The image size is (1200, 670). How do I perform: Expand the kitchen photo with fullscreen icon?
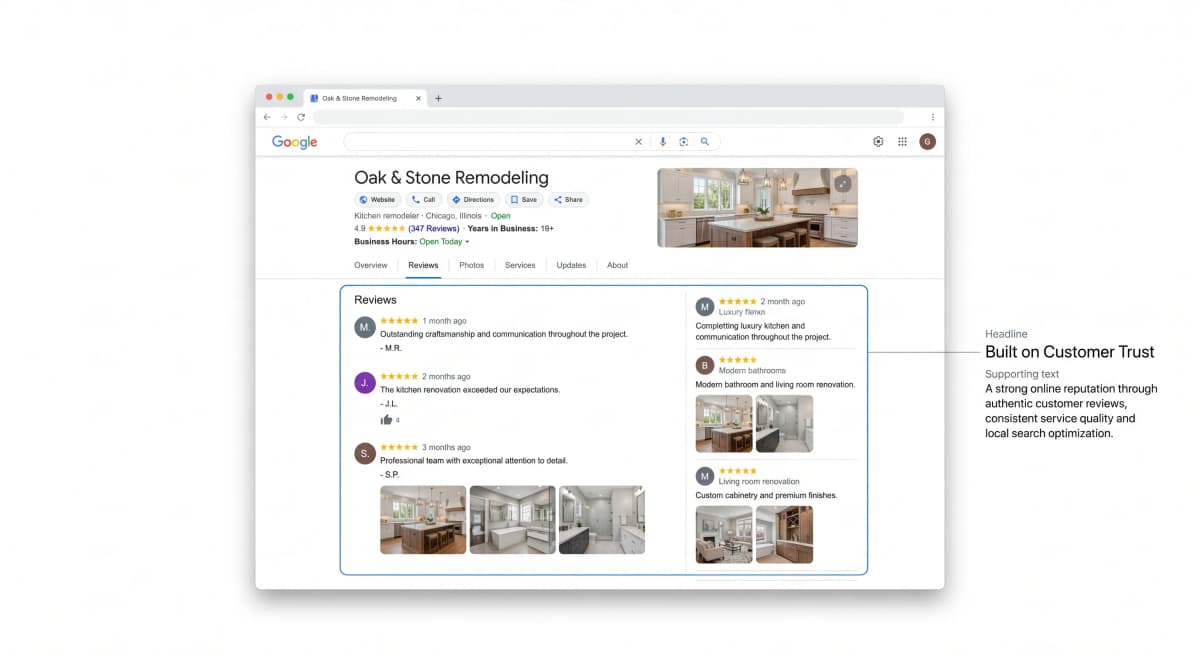click(843, 184)
